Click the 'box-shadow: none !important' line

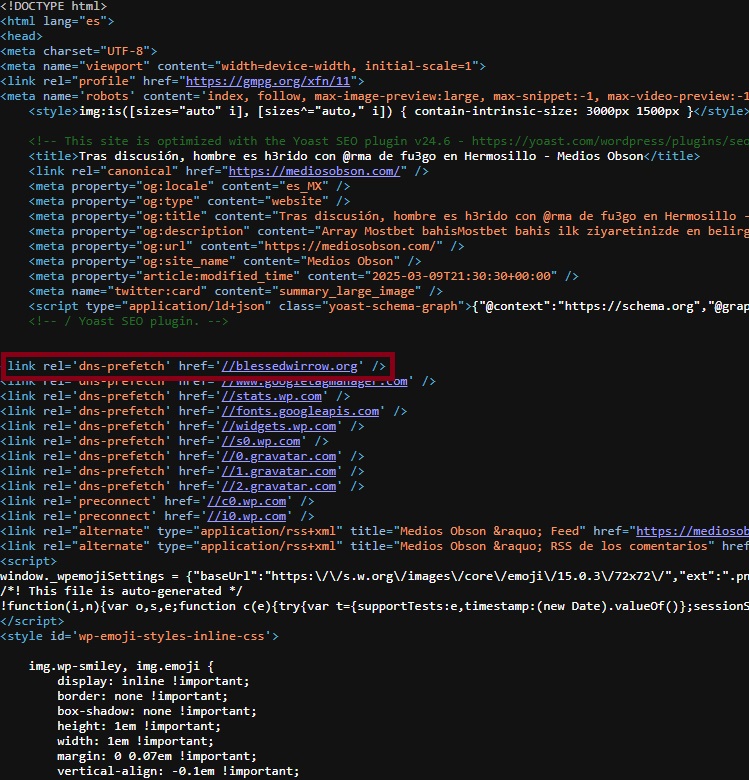[x=157, y=711]
